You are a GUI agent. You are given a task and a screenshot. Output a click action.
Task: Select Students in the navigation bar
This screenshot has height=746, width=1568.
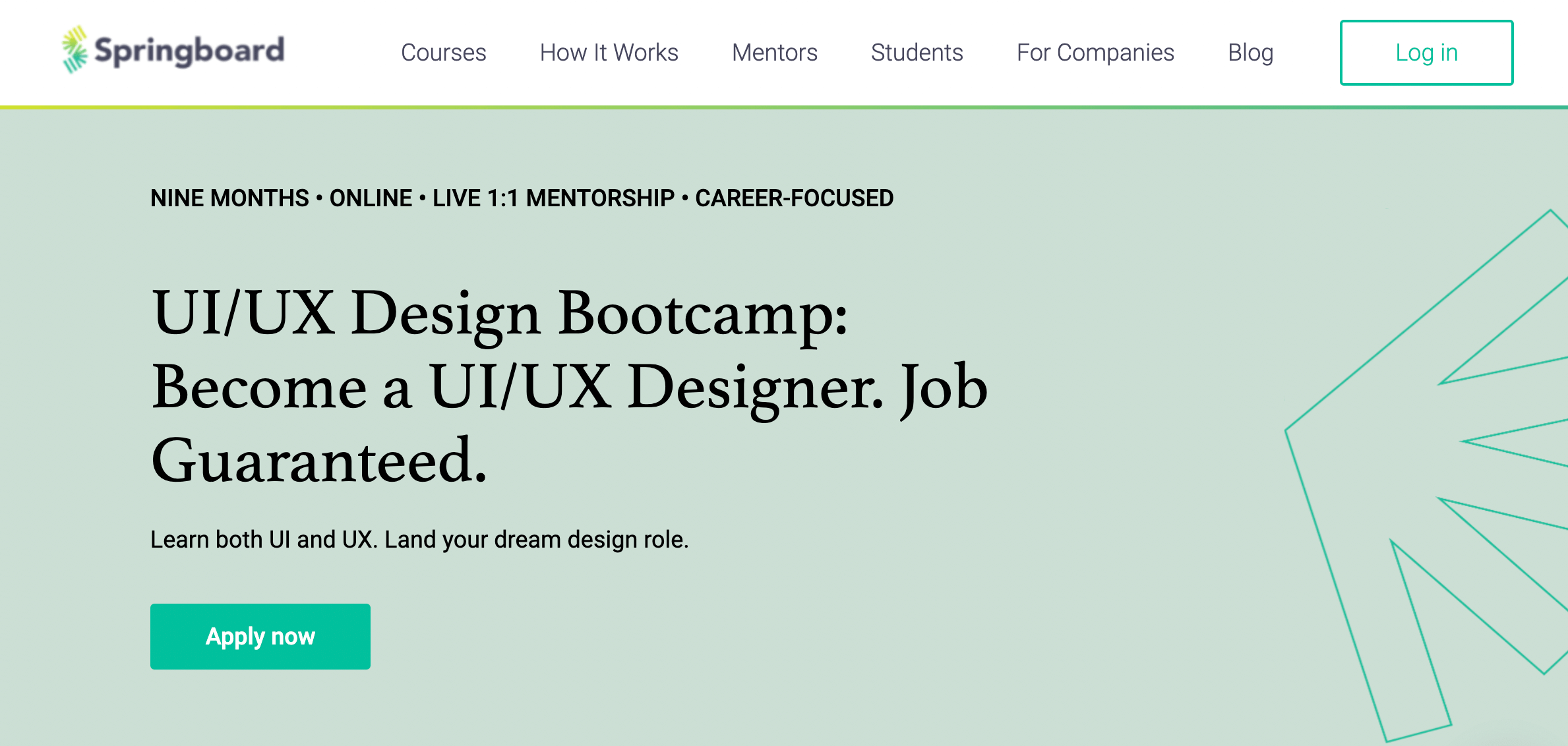917,53
